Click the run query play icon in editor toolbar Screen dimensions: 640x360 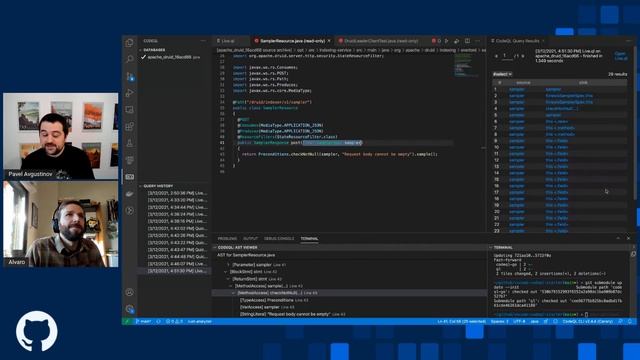[447, 41]
